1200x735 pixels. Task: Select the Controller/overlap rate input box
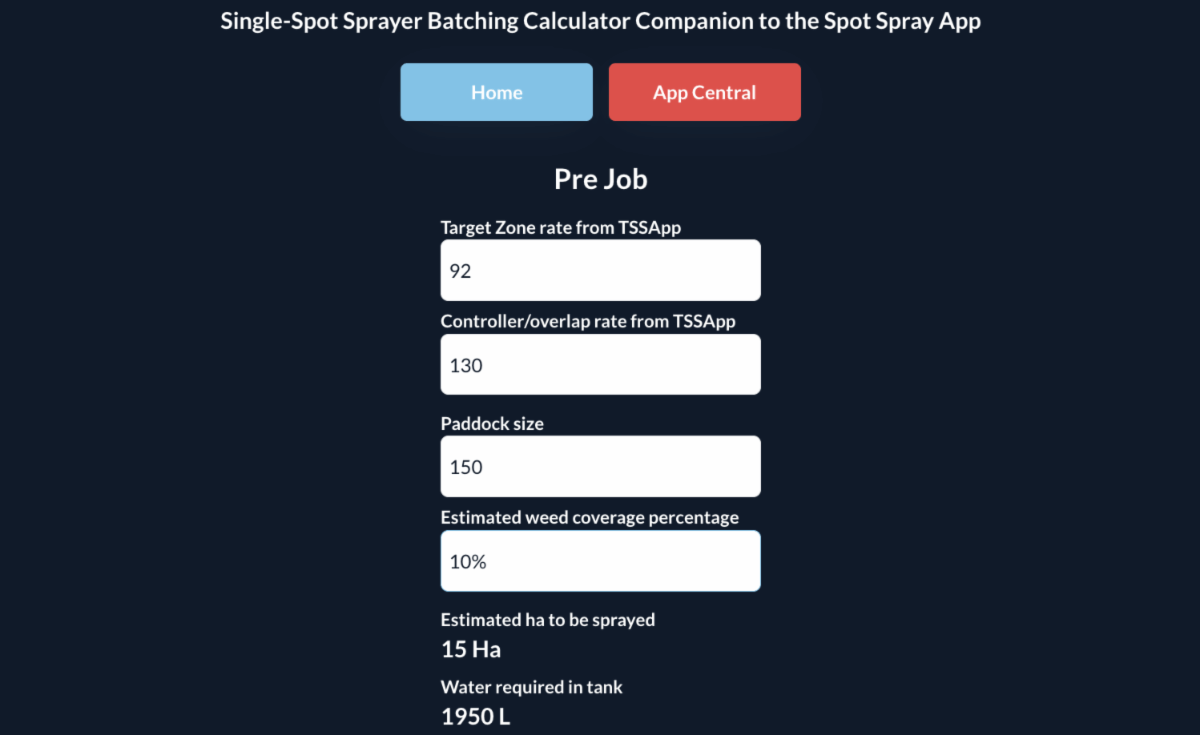point(600,365)
